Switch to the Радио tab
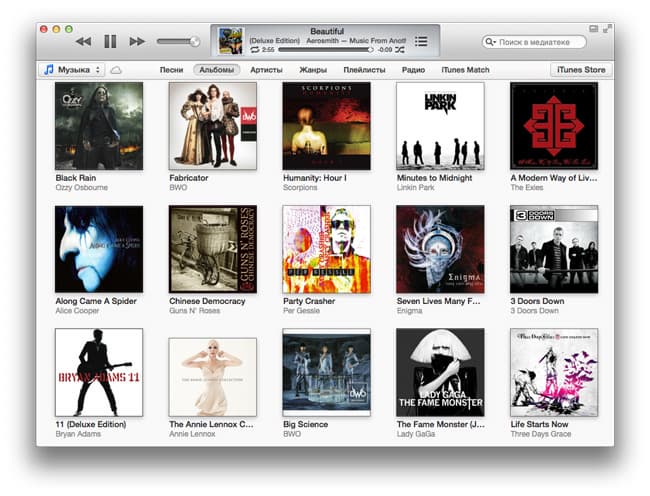This screenshot has width=650, height=496. point(413,70)
